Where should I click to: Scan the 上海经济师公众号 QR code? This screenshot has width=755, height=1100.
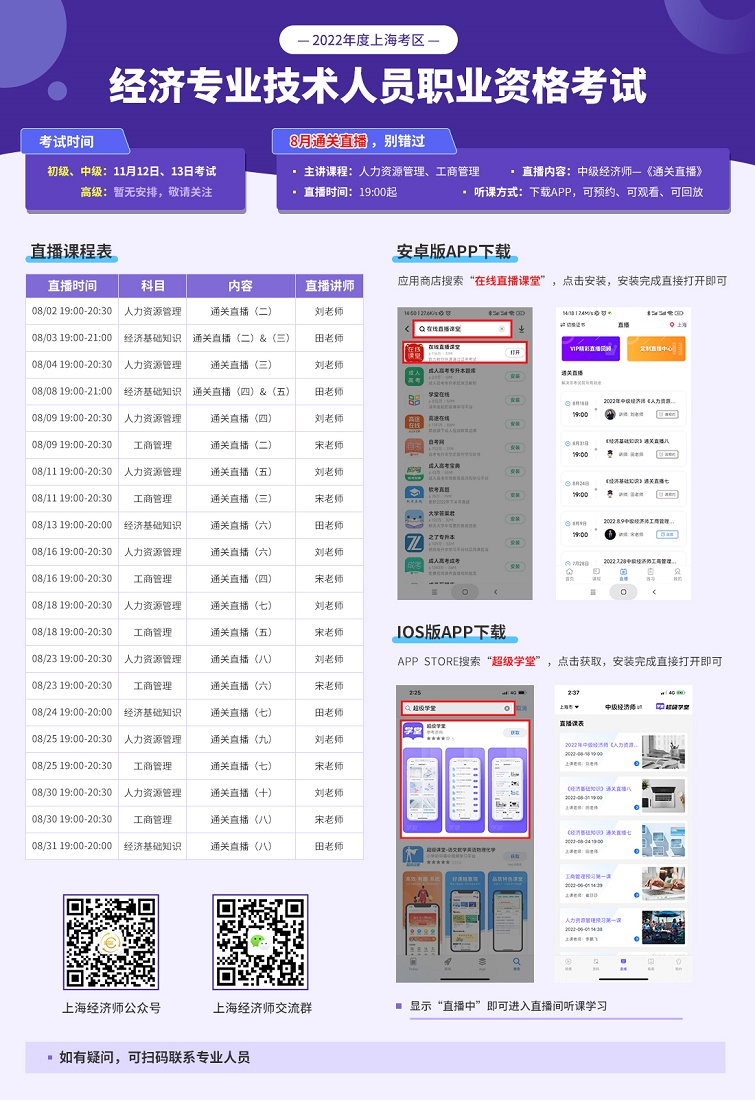(111, 942)
